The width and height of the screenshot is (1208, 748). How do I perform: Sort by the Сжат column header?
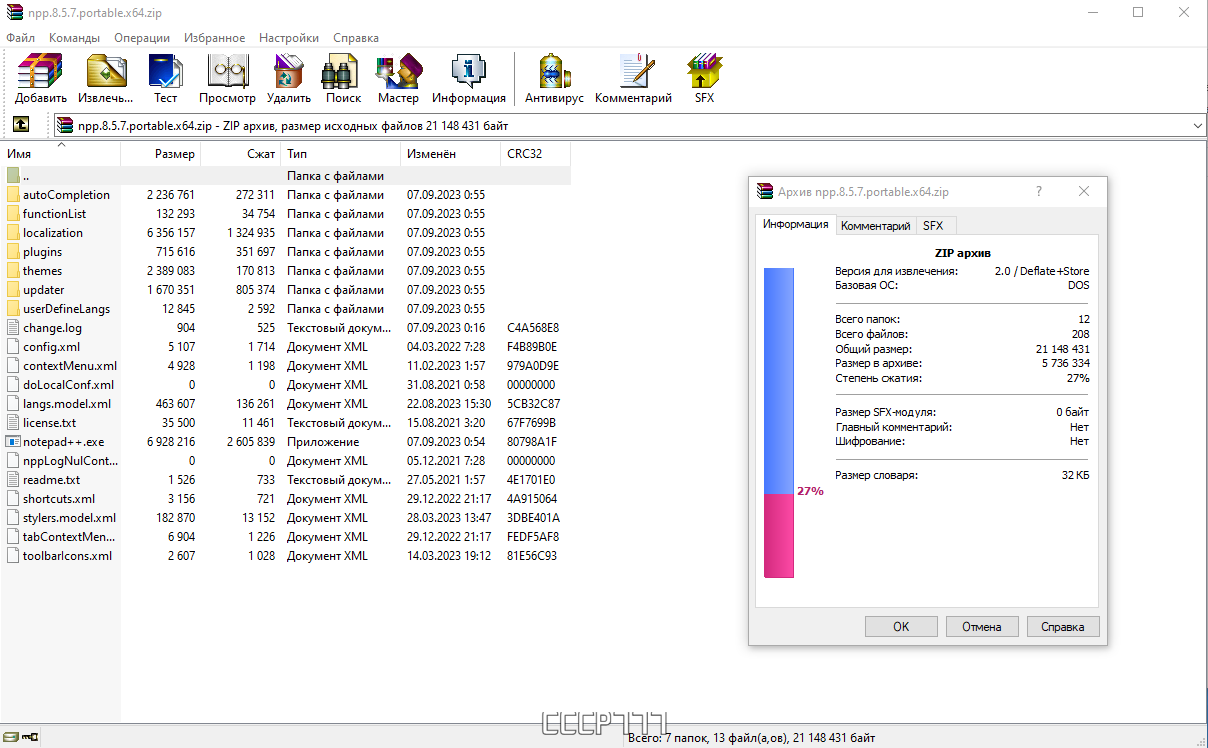240,154
